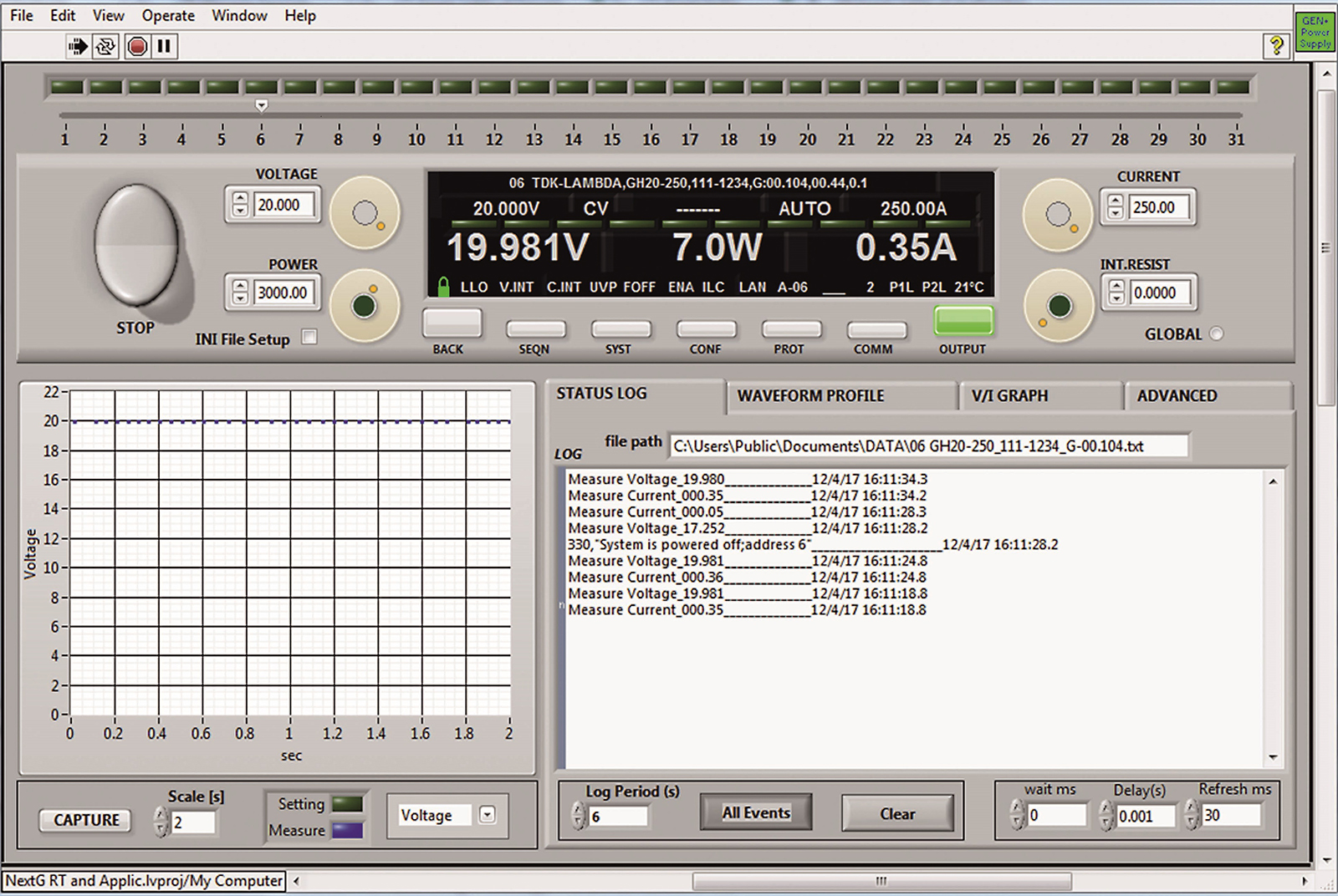Click the voltage coarse adjustment knob

coord(365,213)
